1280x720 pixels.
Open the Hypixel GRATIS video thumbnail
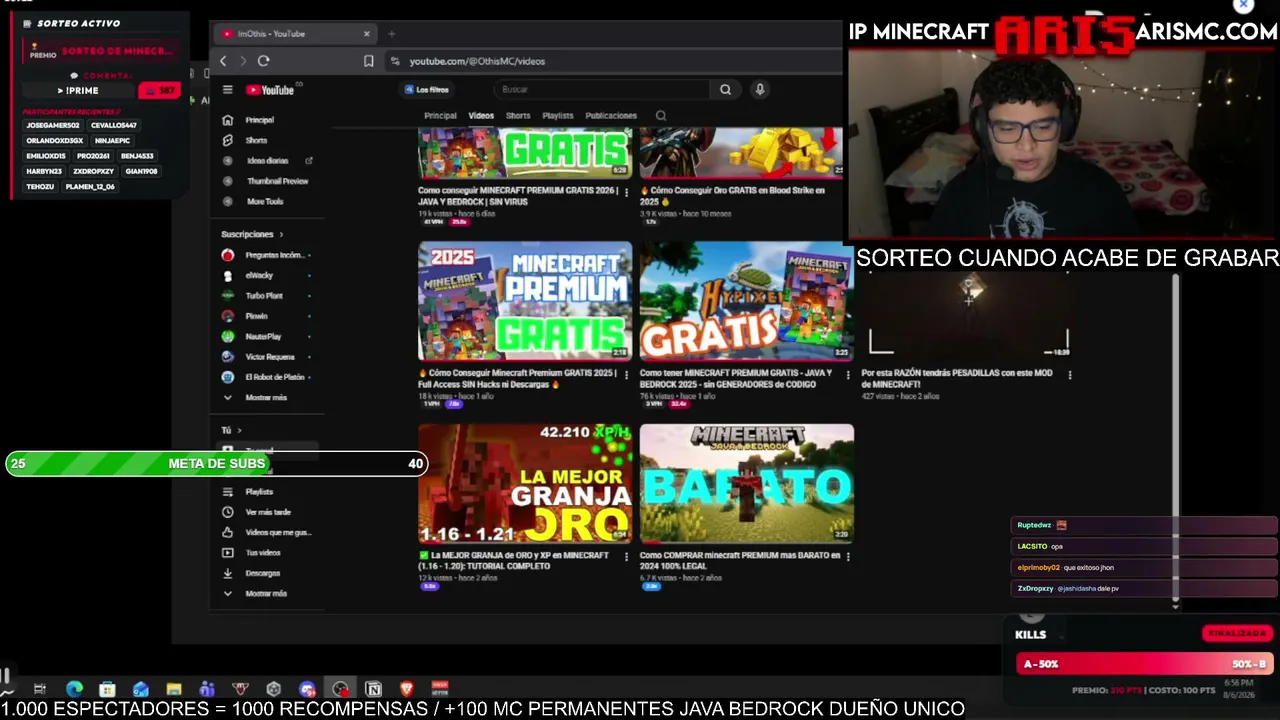click(x=746, y=301)
